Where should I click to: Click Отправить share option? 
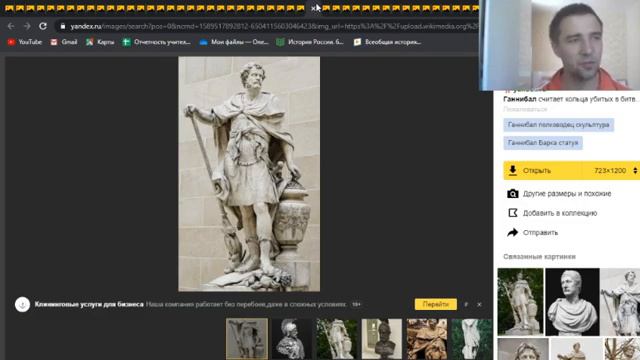540,233
